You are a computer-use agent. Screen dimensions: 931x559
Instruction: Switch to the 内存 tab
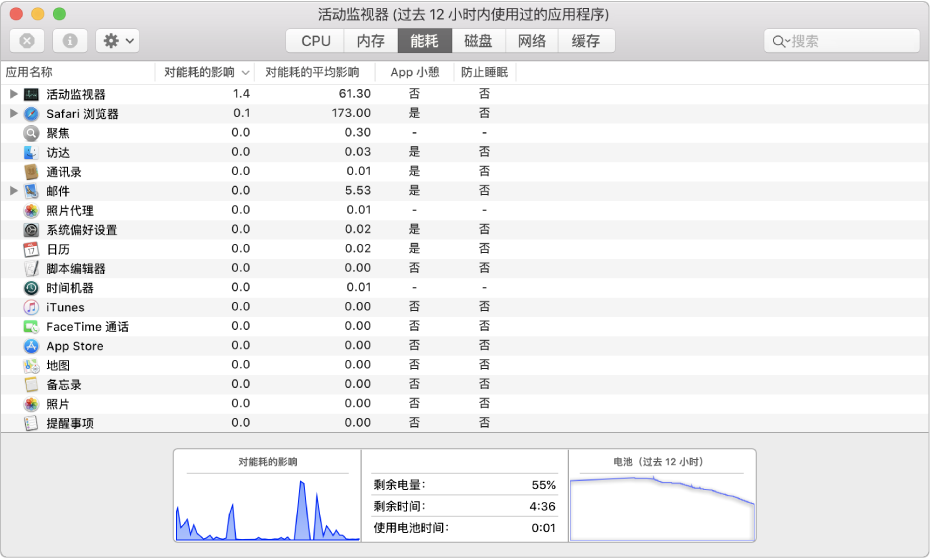pyautogui.click(x=370, y=41)
